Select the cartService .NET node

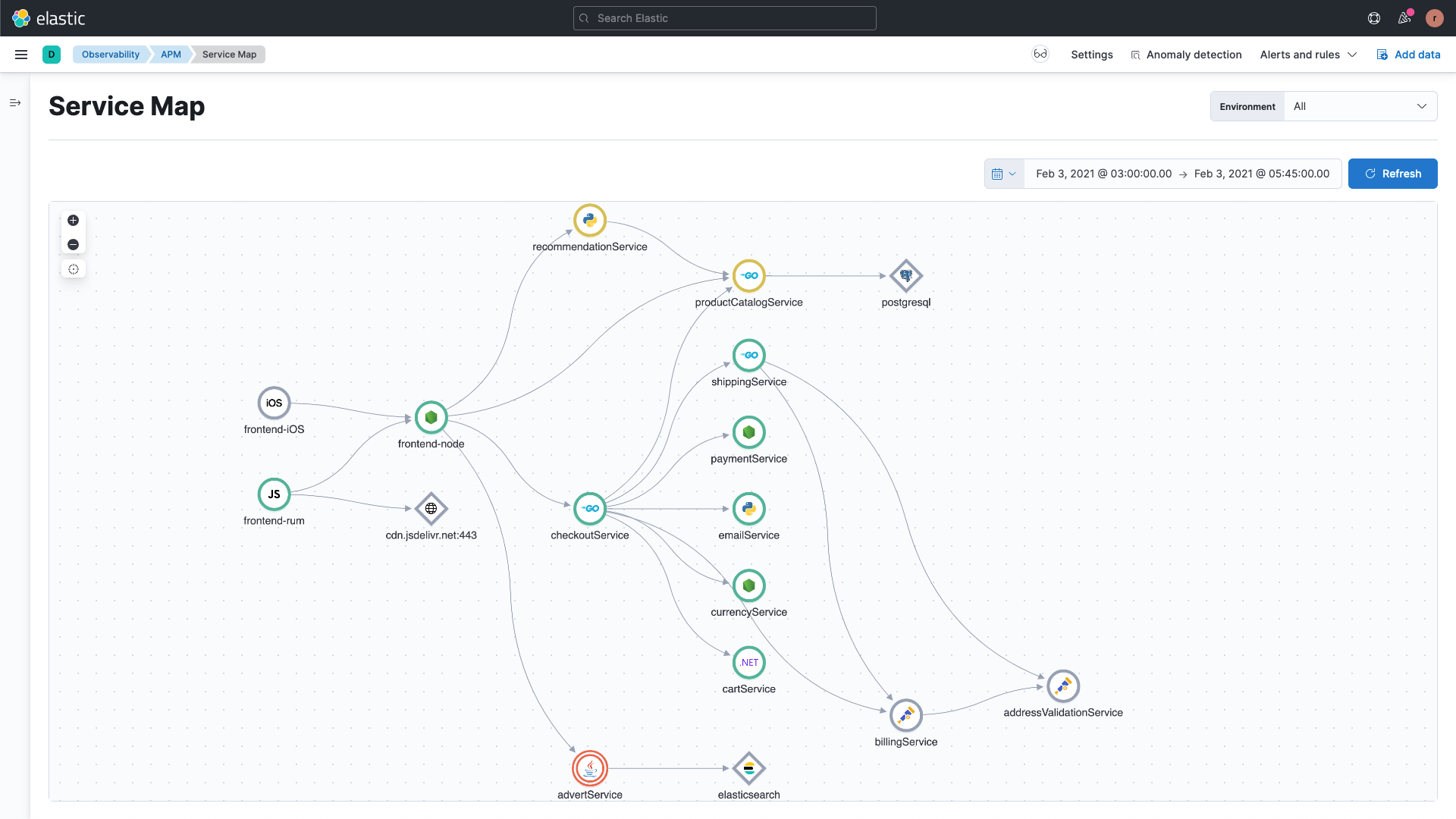[748, 663]
